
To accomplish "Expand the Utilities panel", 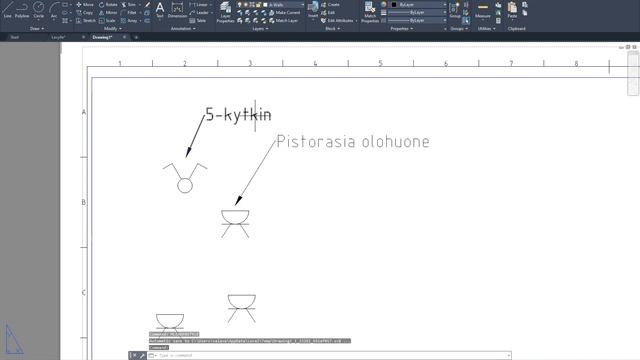I will [x=486, y=29].
